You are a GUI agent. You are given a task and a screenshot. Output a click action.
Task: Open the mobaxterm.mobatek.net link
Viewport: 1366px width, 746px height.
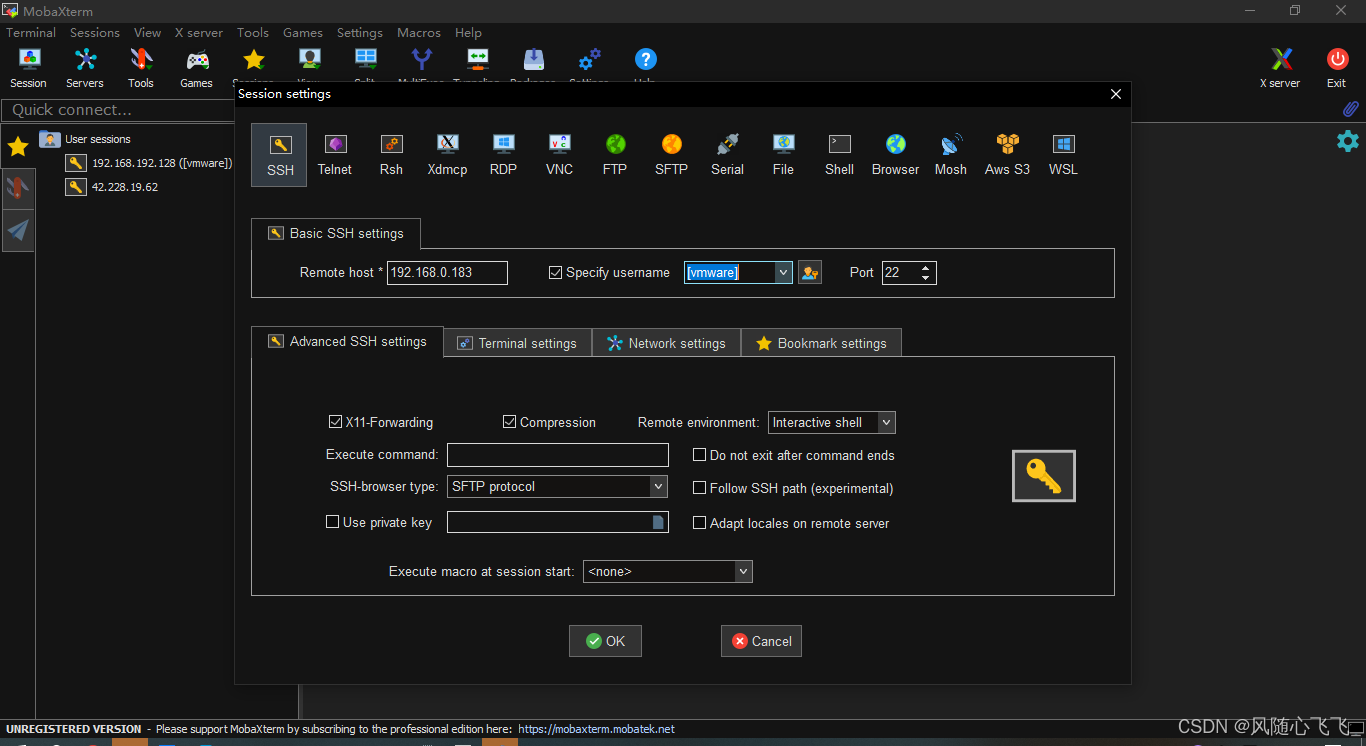pyautogui.click(x=596, y=729)
